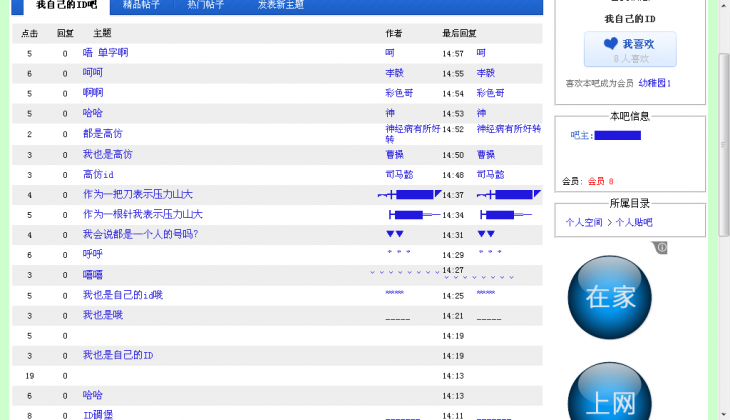Click the heart icon on 我喜欢 button
The height and width of the screenshot is (420, 730).
[610, 44]
